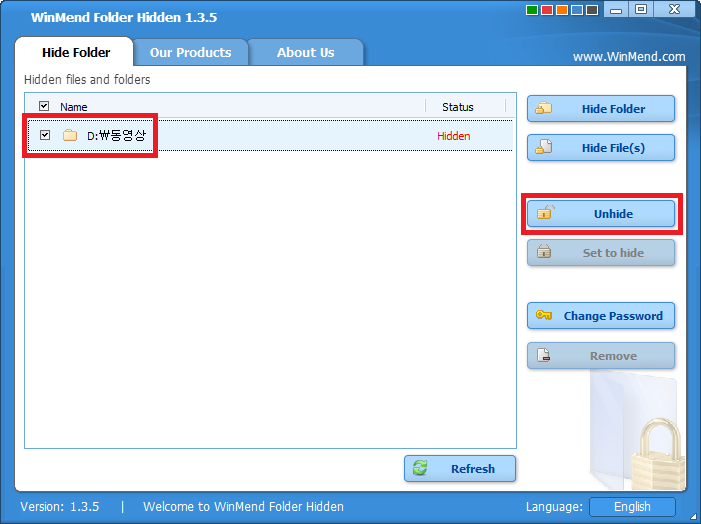The height and width of the screenshot is (524, 701).
Task: Click the Status column header
Action: tap(457, 107)
